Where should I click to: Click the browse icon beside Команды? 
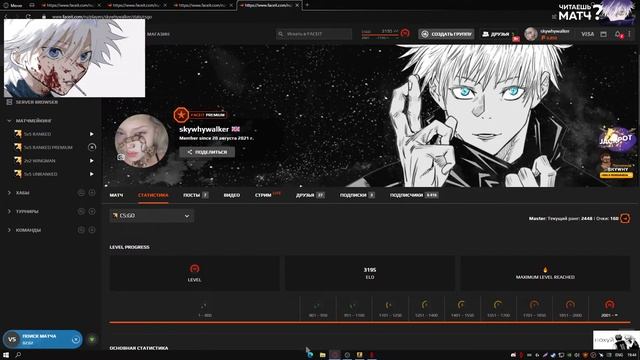[81, 230]
